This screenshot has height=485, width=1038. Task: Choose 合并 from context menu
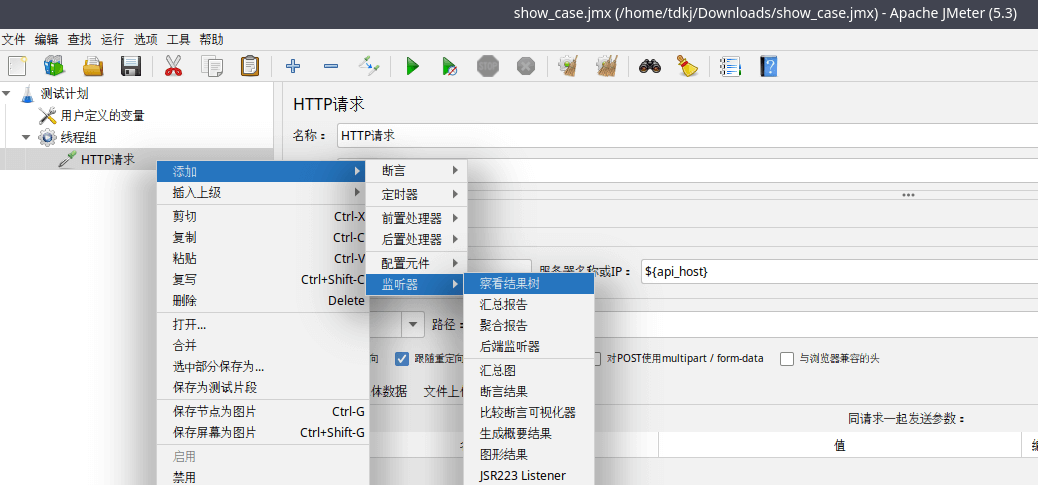(262, 346)
